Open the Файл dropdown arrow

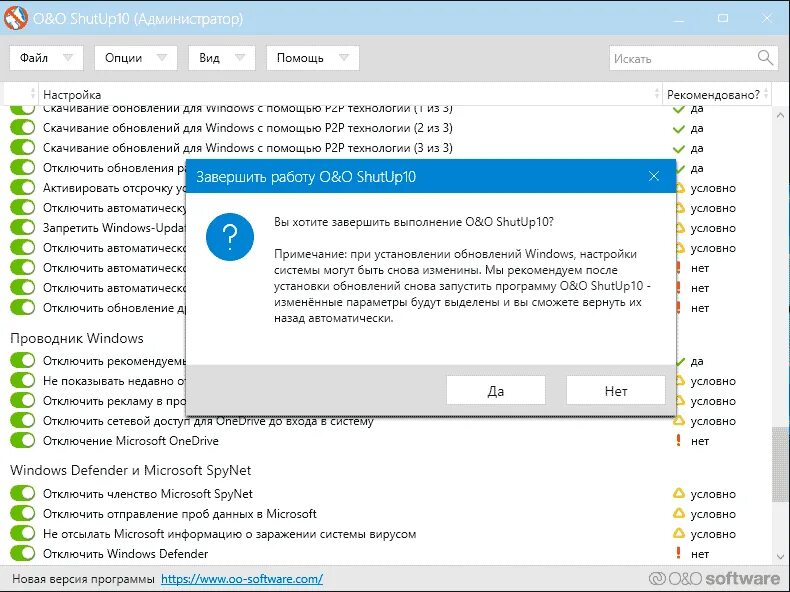(x=68, y=58)
